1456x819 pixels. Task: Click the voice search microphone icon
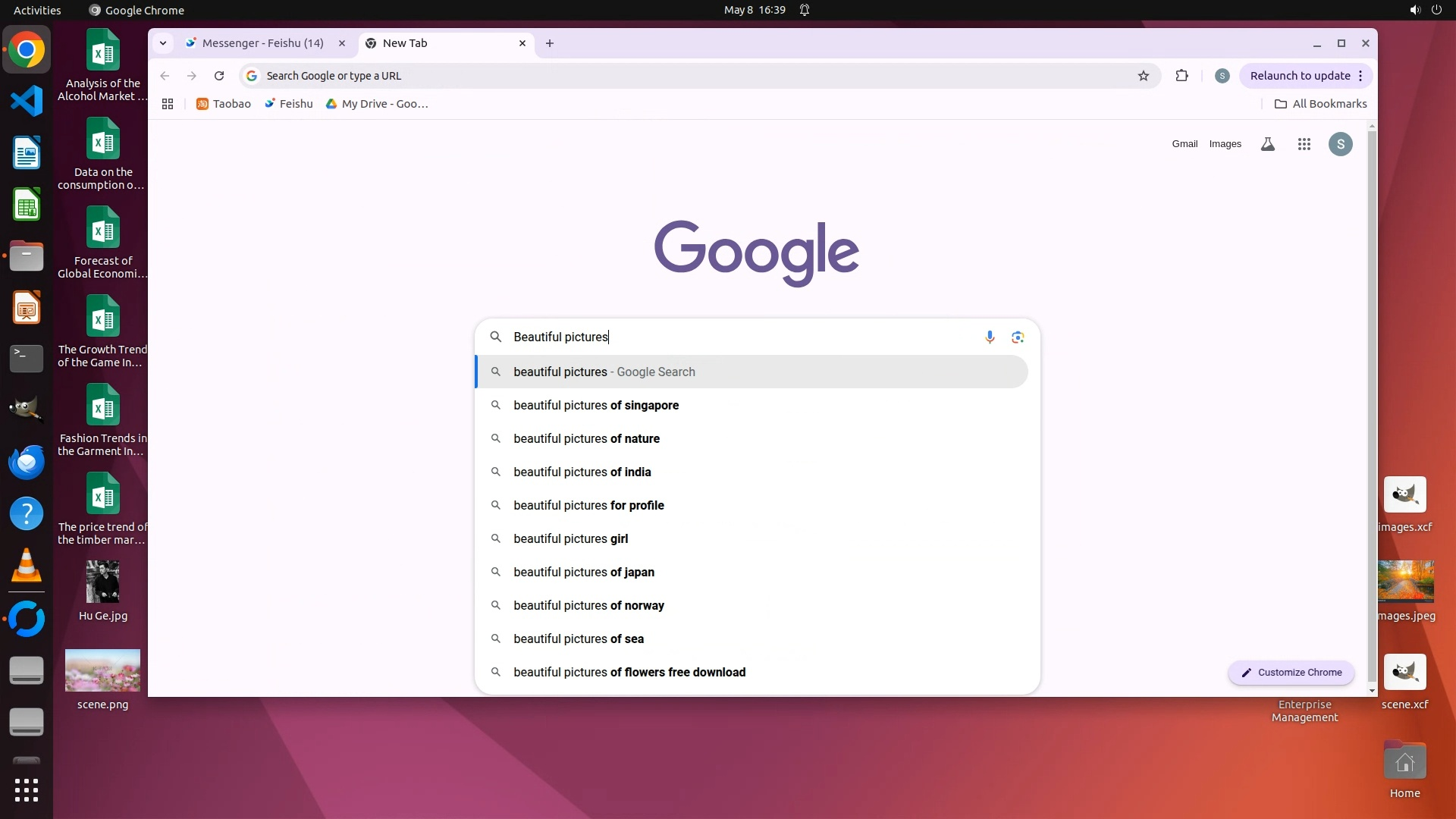990,337
